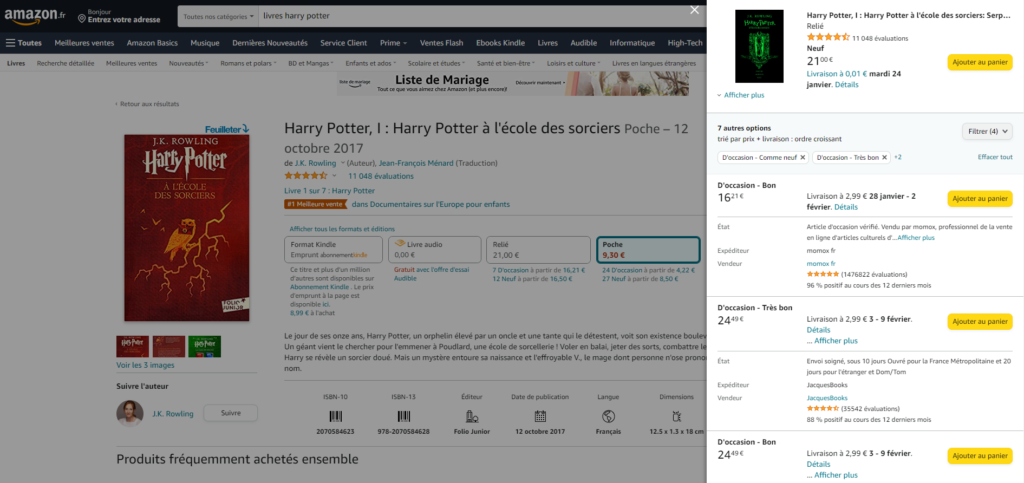
Task: Select the Format Kindle option
Action: coord(334,249)
